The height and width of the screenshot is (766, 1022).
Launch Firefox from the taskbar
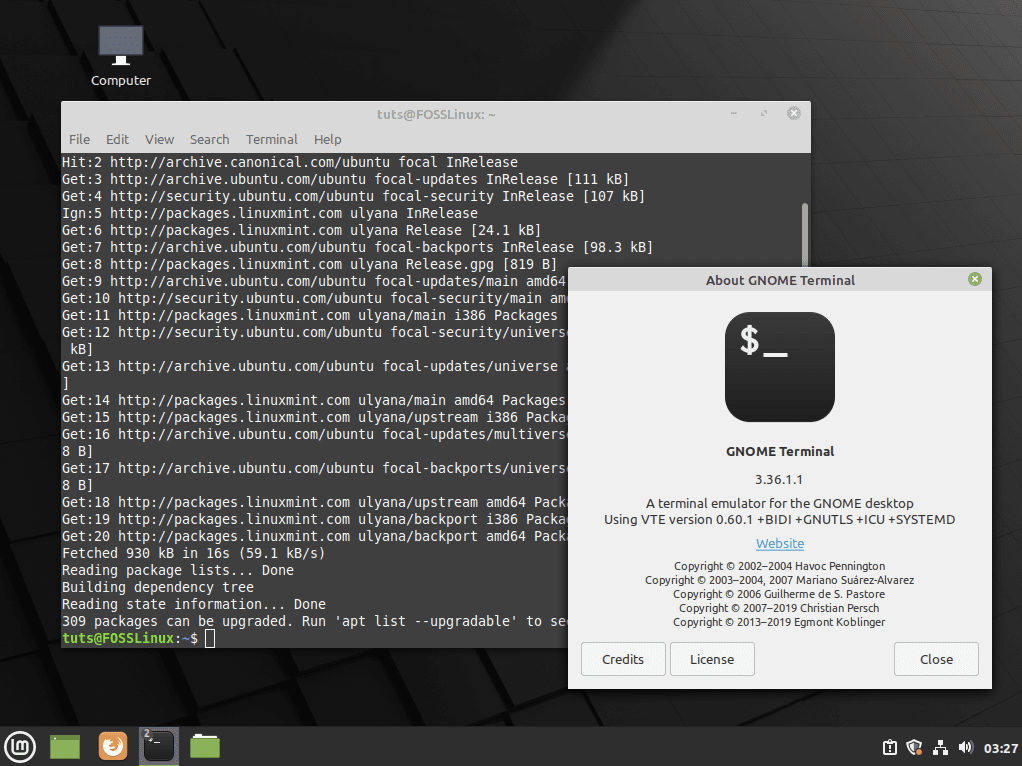(112, 745)
